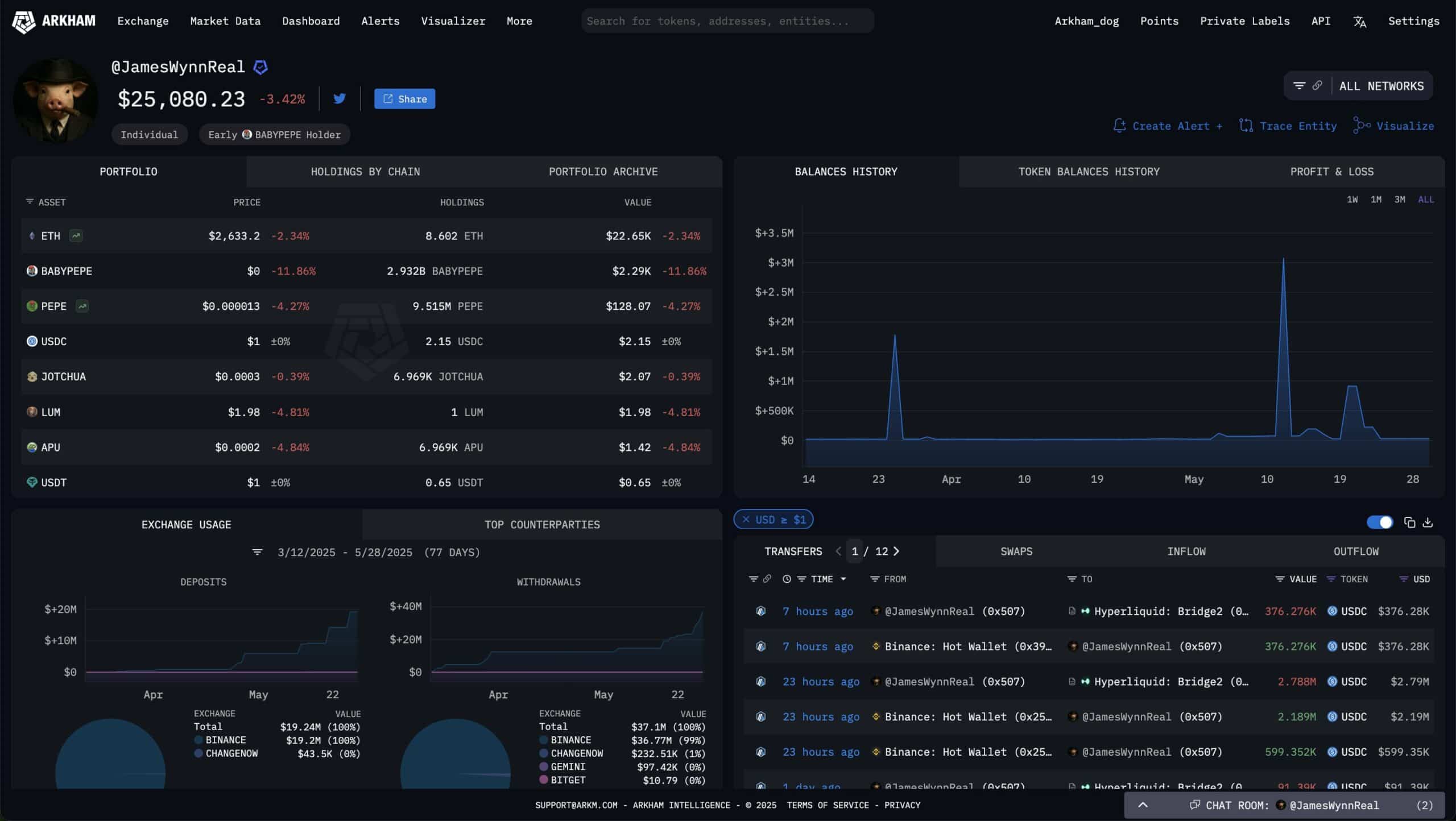Download transfers with the download icon

click(x=1428, y=523)
